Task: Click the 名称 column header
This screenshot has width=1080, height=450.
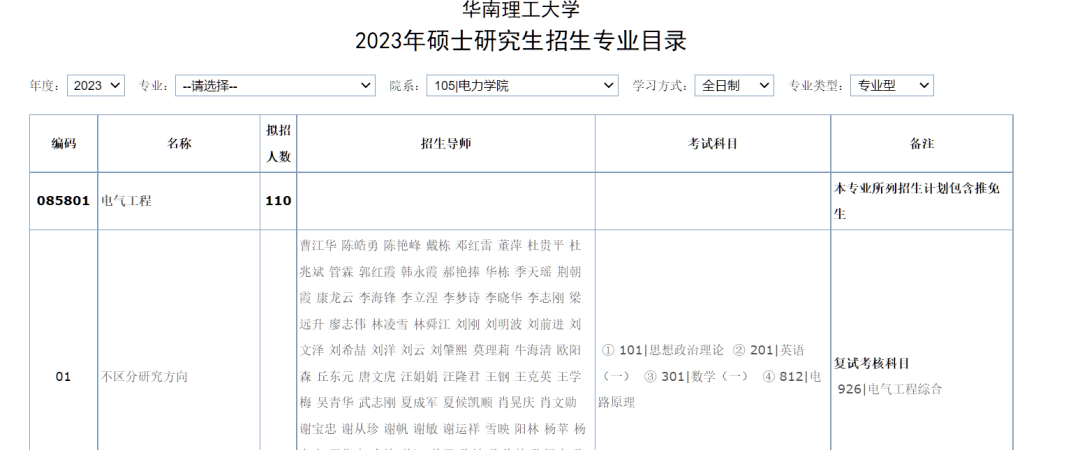Action: point(179,143)
